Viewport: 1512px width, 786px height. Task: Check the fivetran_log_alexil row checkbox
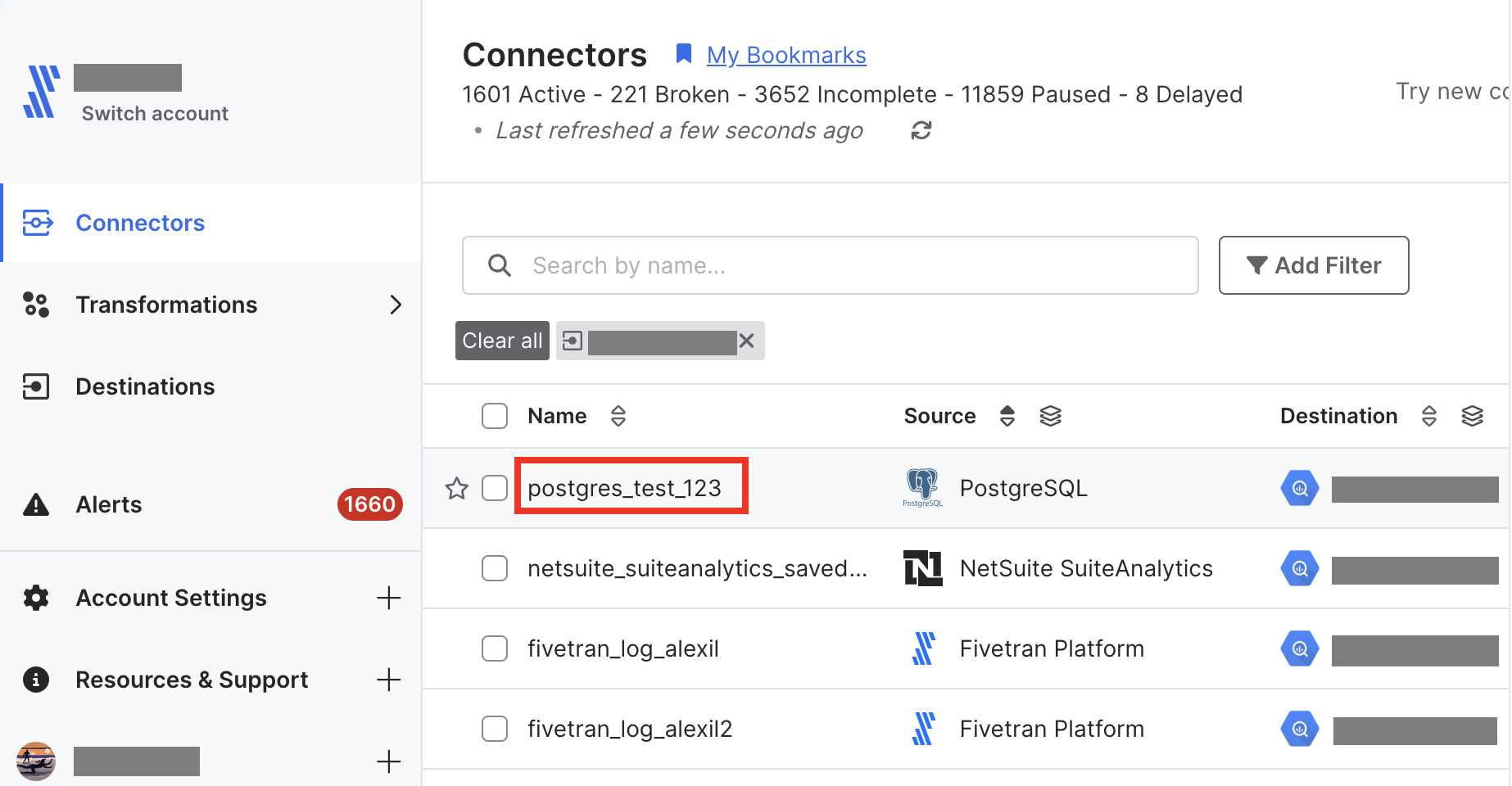(x=495, y=648)
